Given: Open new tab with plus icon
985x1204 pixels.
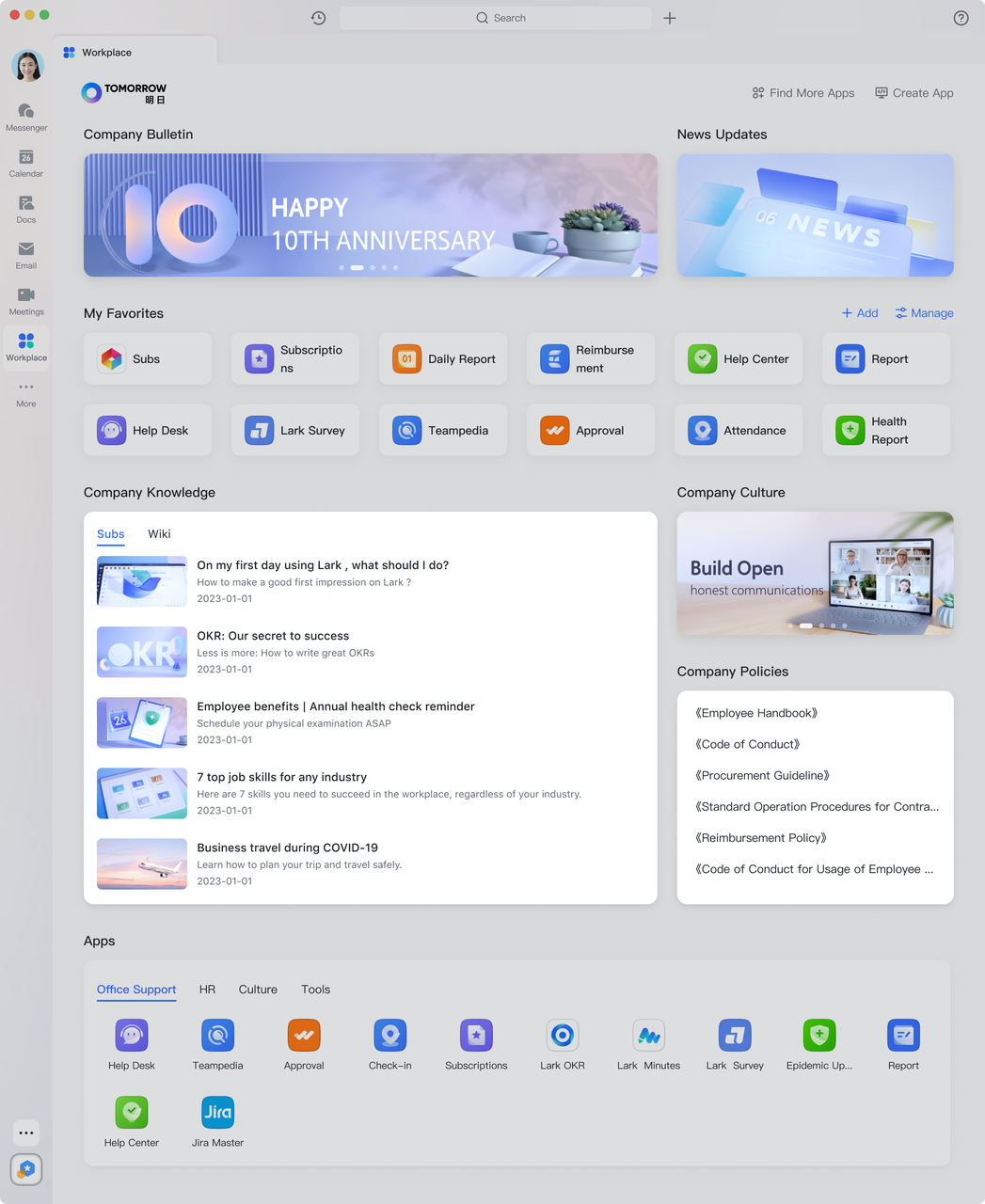Looking at the screenshot, I should [x=670, y=18].
